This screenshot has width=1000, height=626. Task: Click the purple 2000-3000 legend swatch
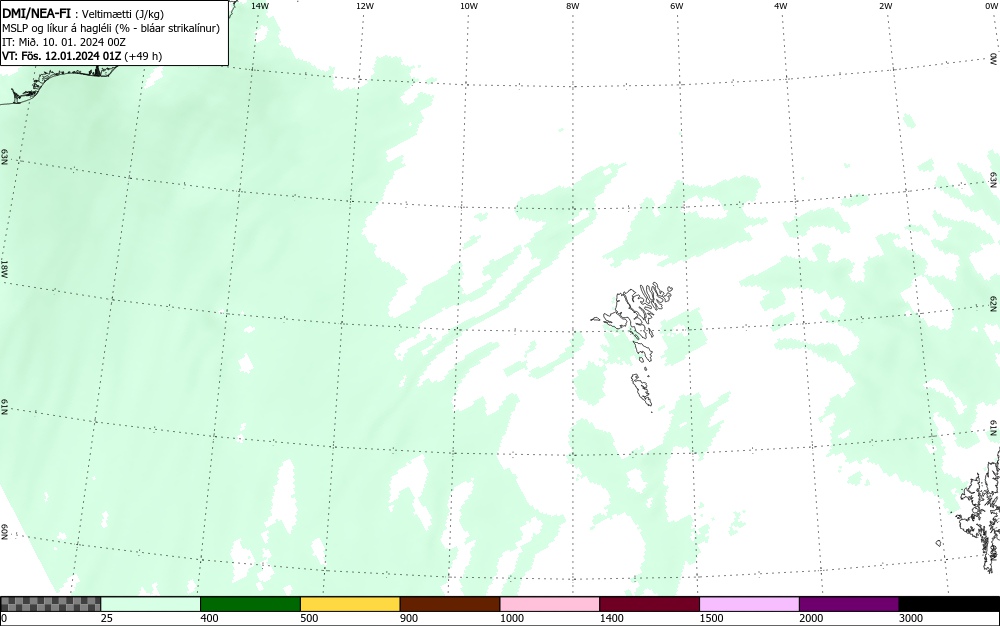click(x=849, y=604)
